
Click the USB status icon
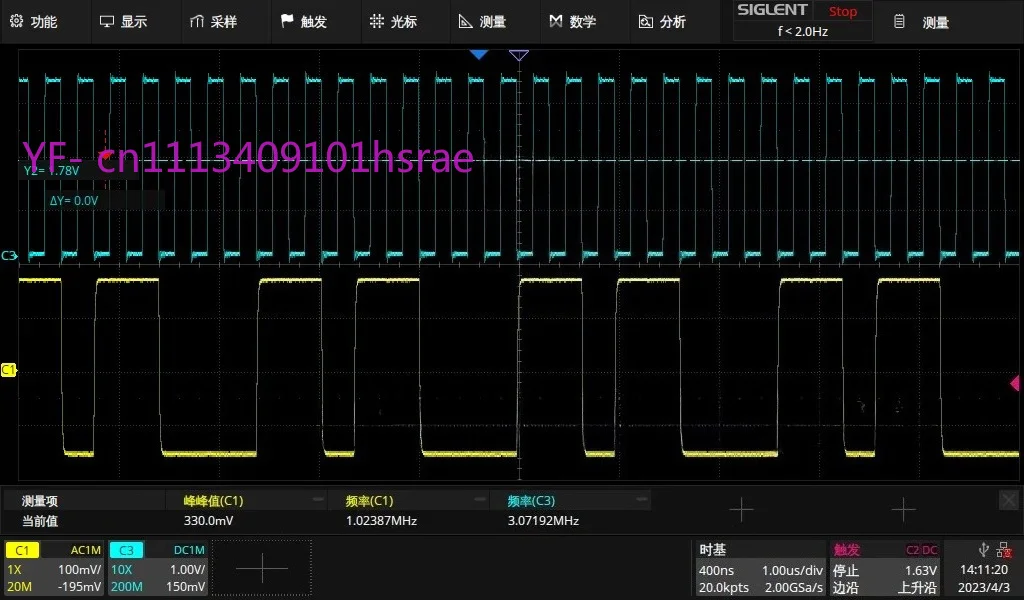(983, 549)
